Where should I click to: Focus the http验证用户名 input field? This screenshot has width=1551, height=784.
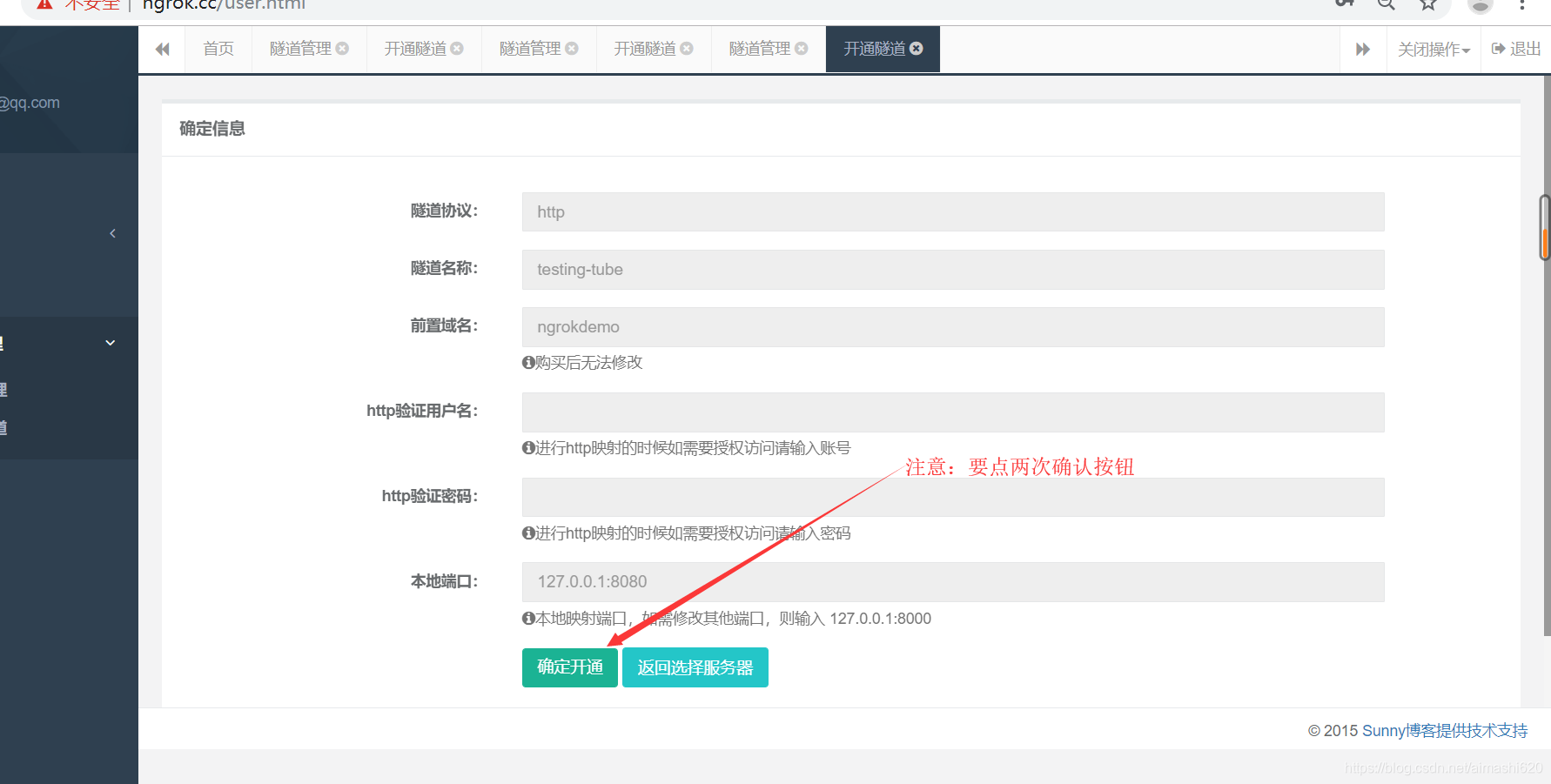click(x=953, y=412)
